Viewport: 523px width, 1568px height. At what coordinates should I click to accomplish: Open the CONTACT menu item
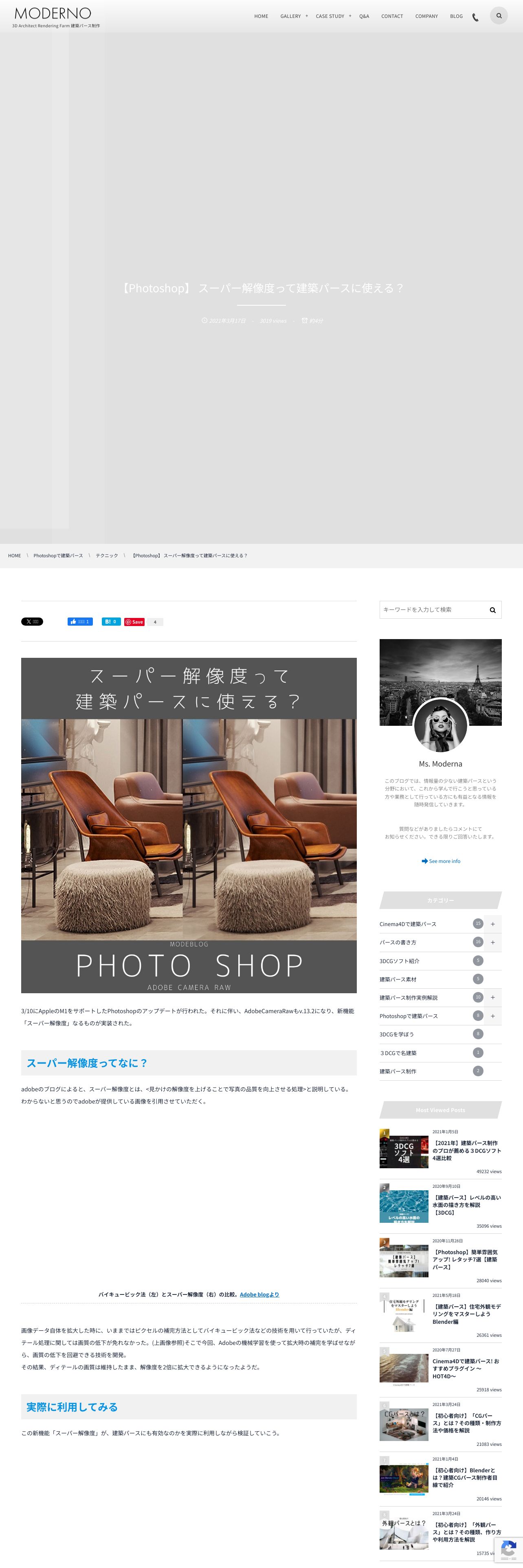tap(392, 16)
